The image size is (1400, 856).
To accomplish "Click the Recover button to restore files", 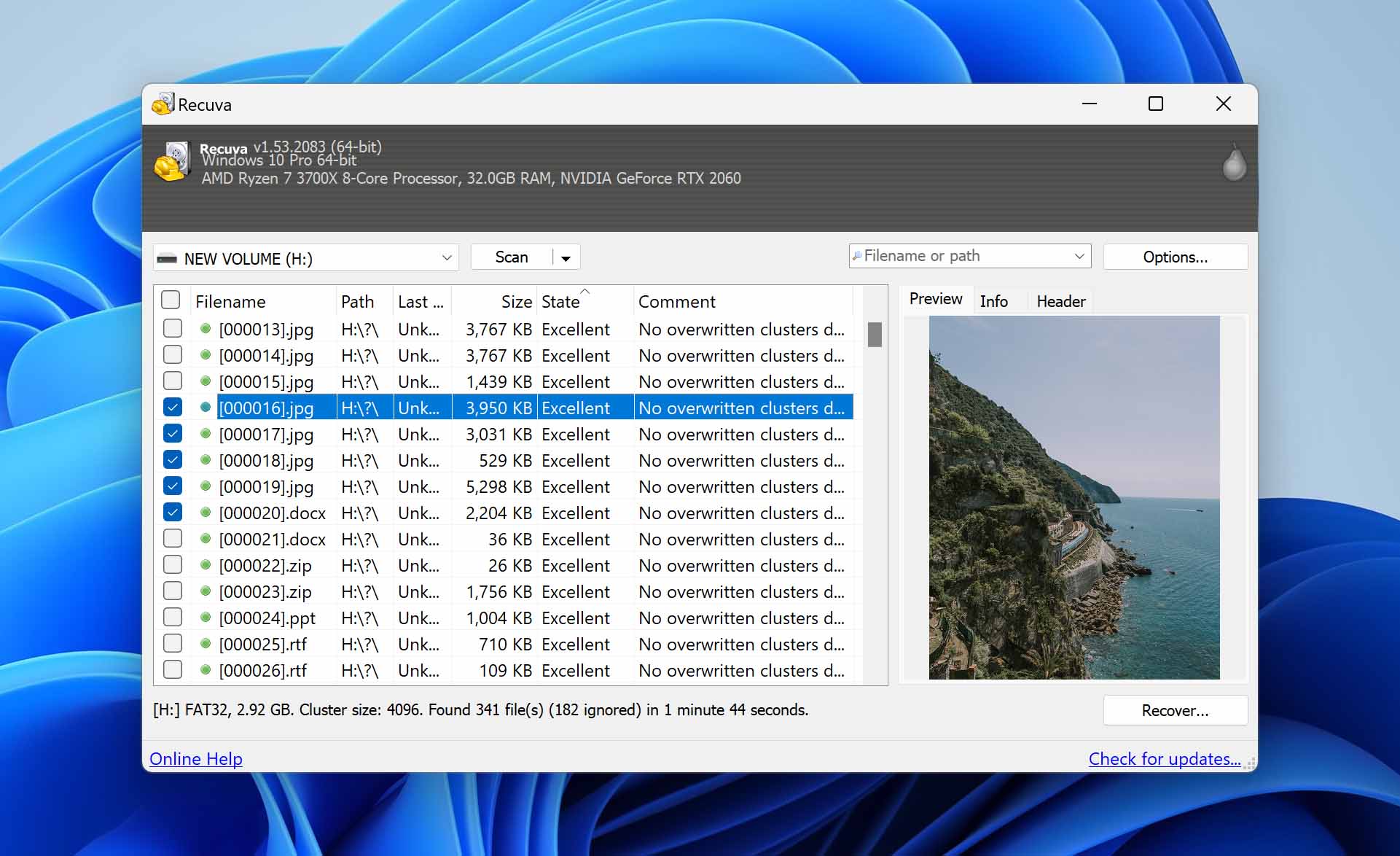I will [1177, 710].
